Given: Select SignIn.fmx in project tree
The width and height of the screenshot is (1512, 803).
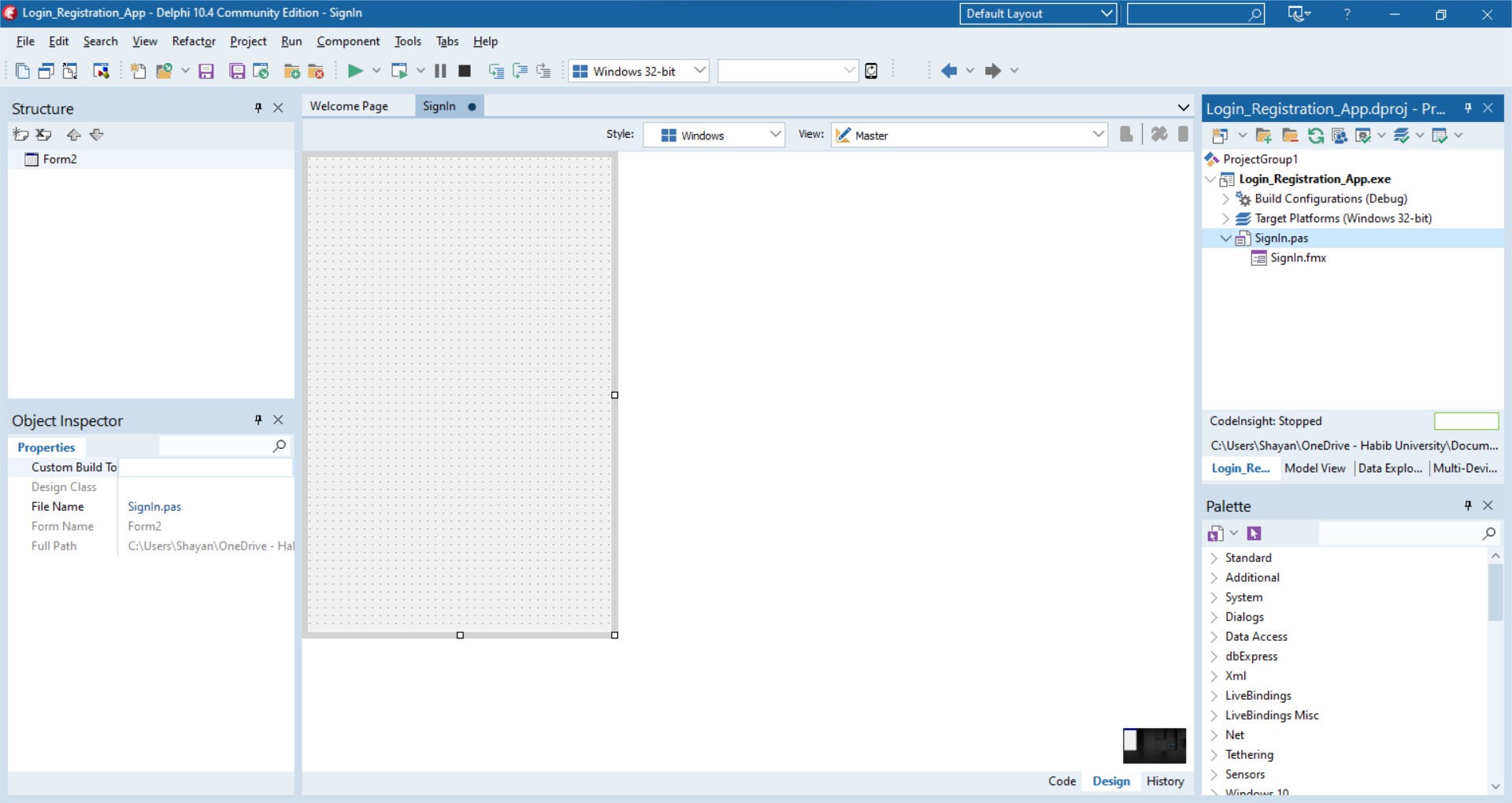Looking at the screenshot, I should (x=1298, y=258).
